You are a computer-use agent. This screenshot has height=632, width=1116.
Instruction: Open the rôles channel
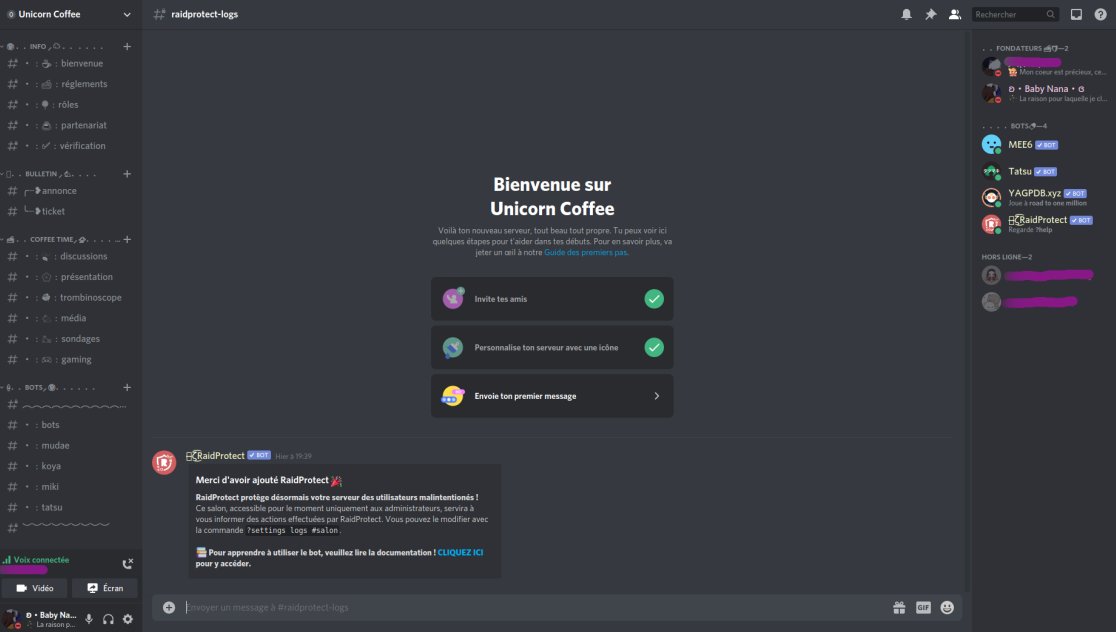coord(70,105)
